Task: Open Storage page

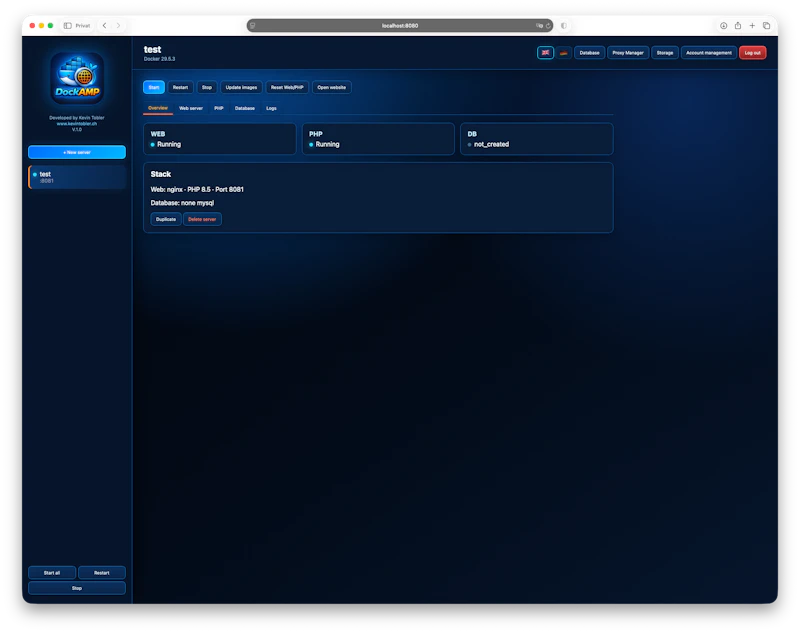Action: coord(665,53)
